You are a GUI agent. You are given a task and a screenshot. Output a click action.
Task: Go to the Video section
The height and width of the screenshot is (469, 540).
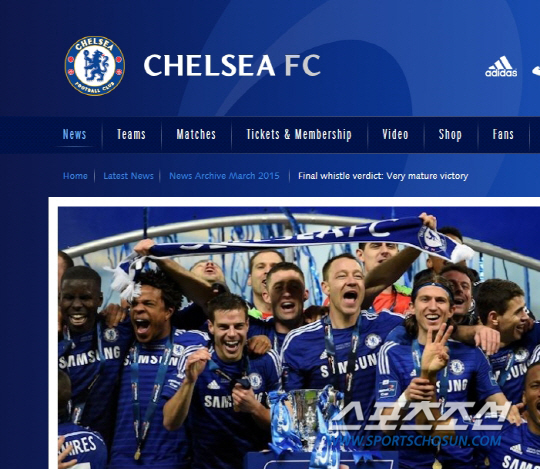[x=395, y=134]
